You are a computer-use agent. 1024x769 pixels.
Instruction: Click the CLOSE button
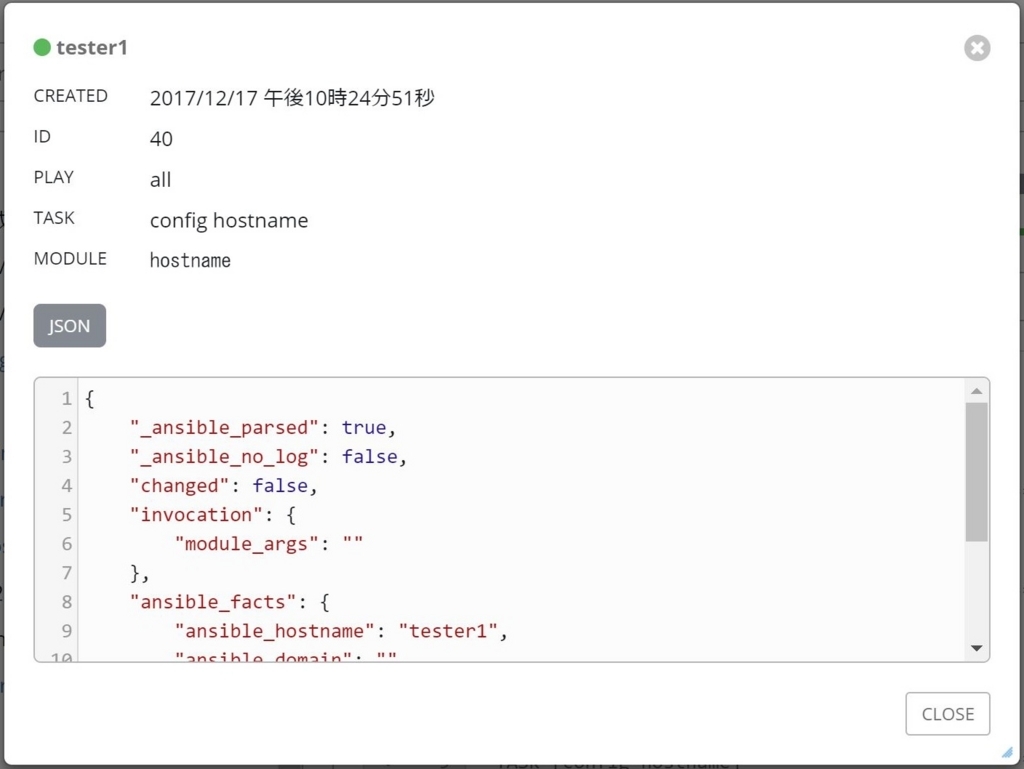(948, 714)
